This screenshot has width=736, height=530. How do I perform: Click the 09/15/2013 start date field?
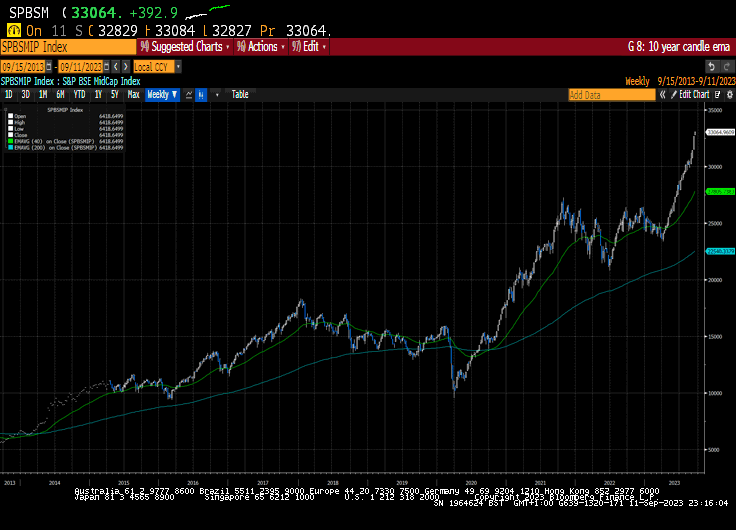[x=23, y=67]
